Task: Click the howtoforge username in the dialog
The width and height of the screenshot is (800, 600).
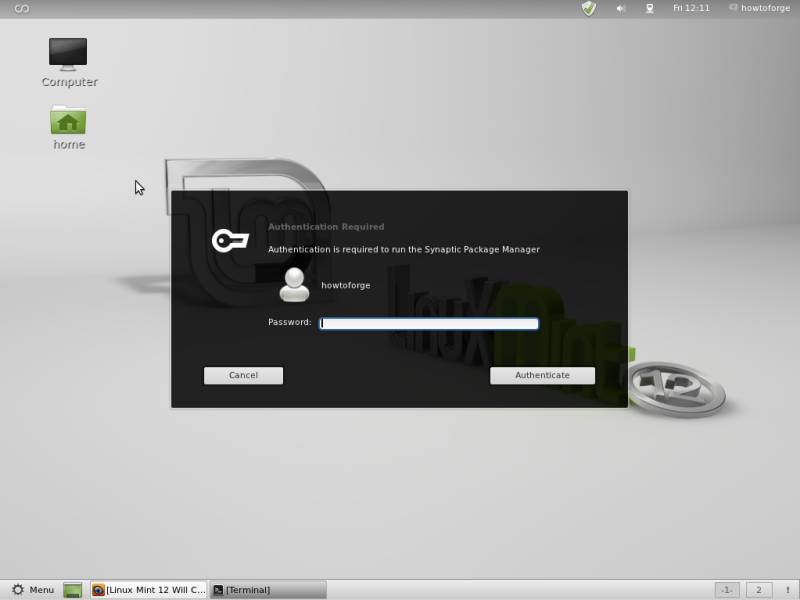Action: coord(346,285)
